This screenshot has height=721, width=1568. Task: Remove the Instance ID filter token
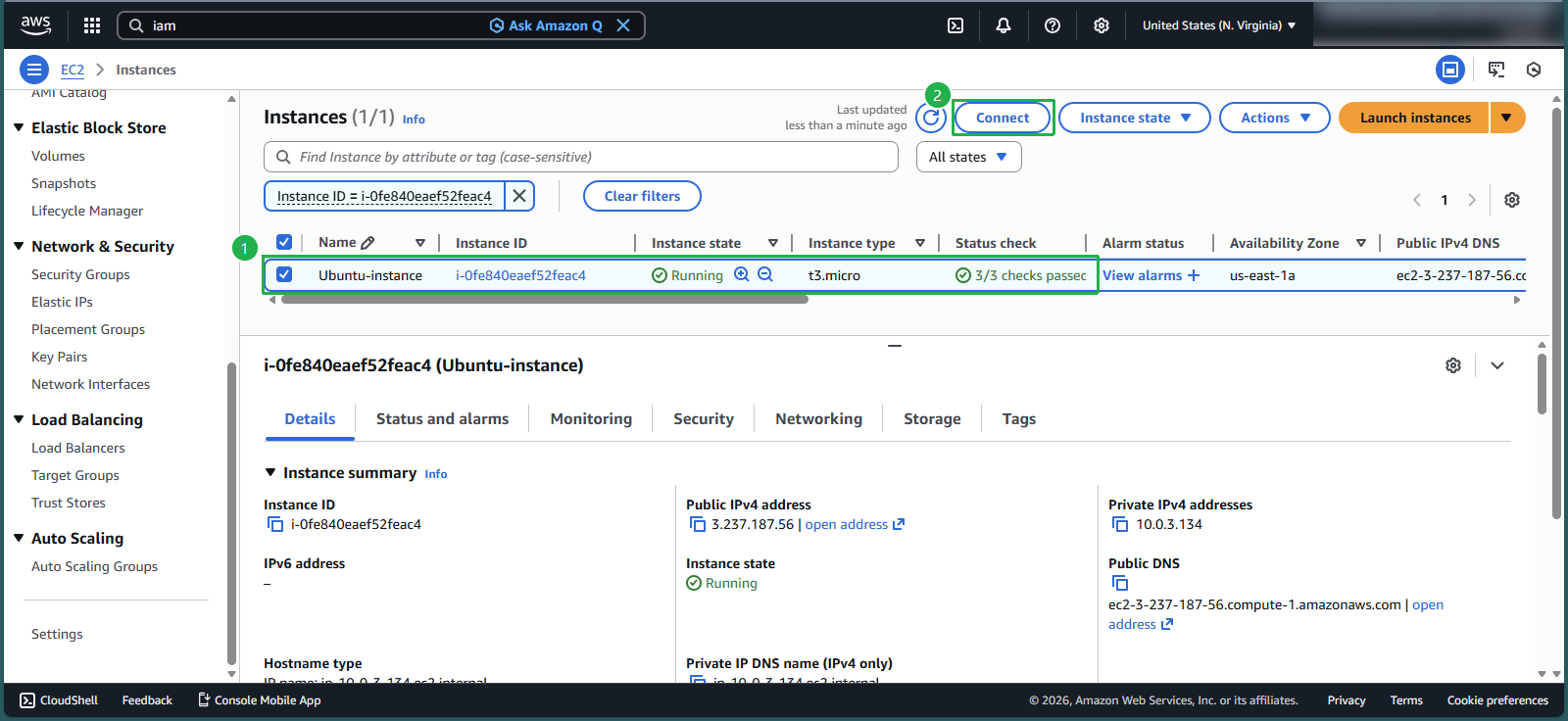point(519,196)
